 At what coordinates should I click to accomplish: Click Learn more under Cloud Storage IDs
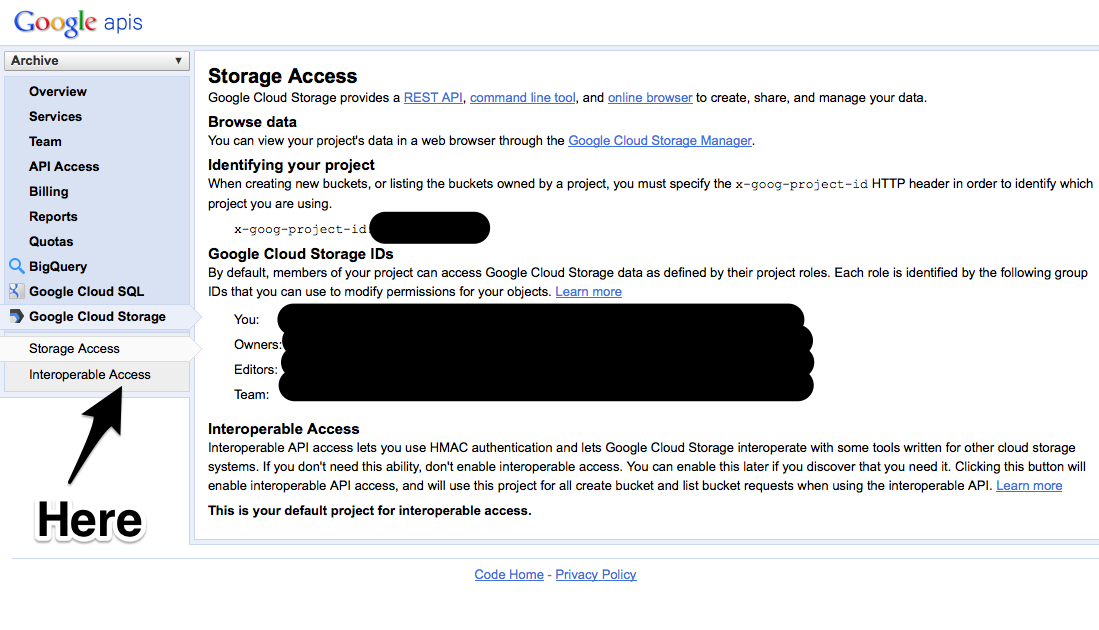(x=589, y=292)
